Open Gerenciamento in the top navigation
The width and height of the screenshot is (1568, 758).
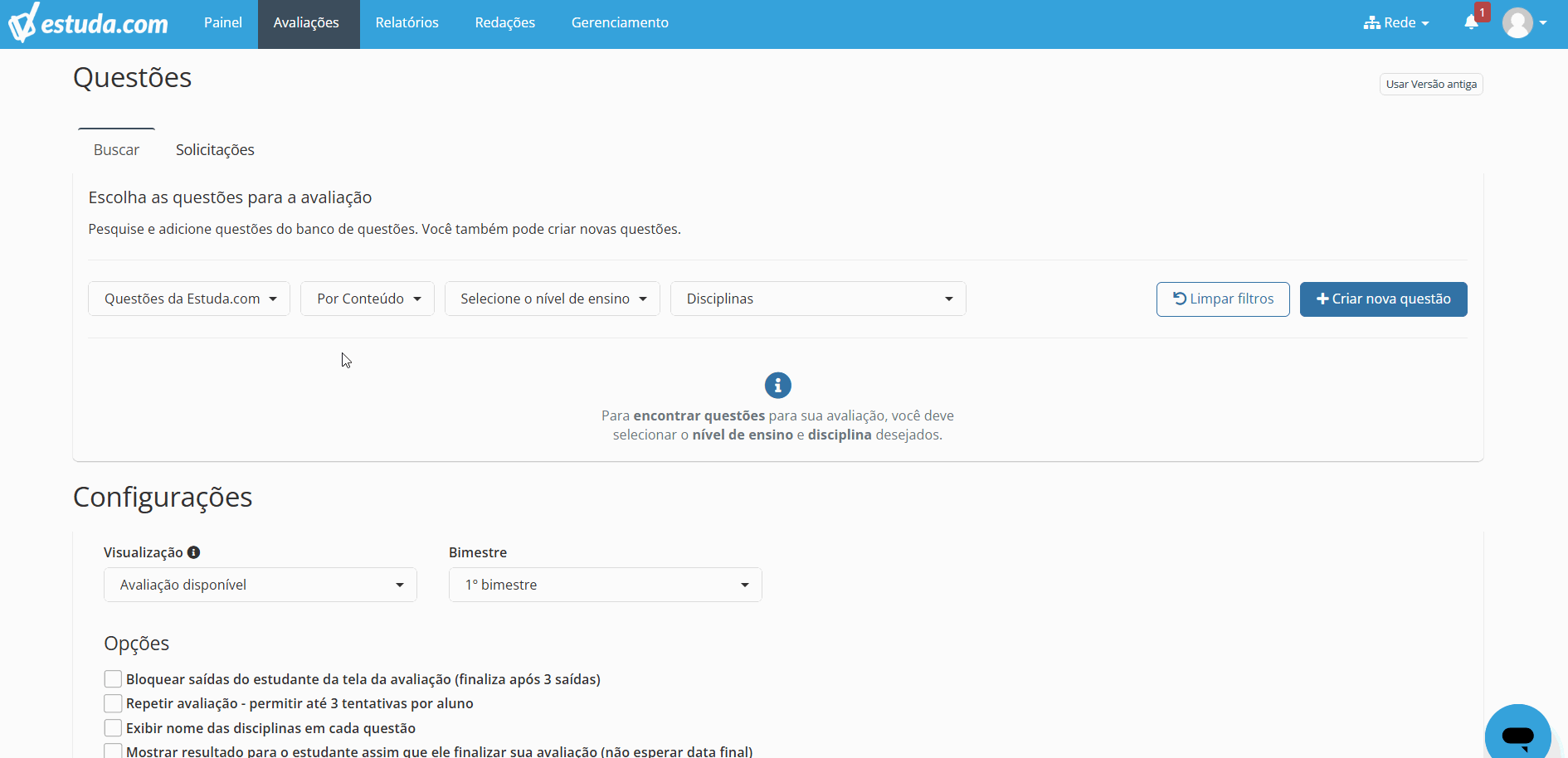click(x=620, y=22)
